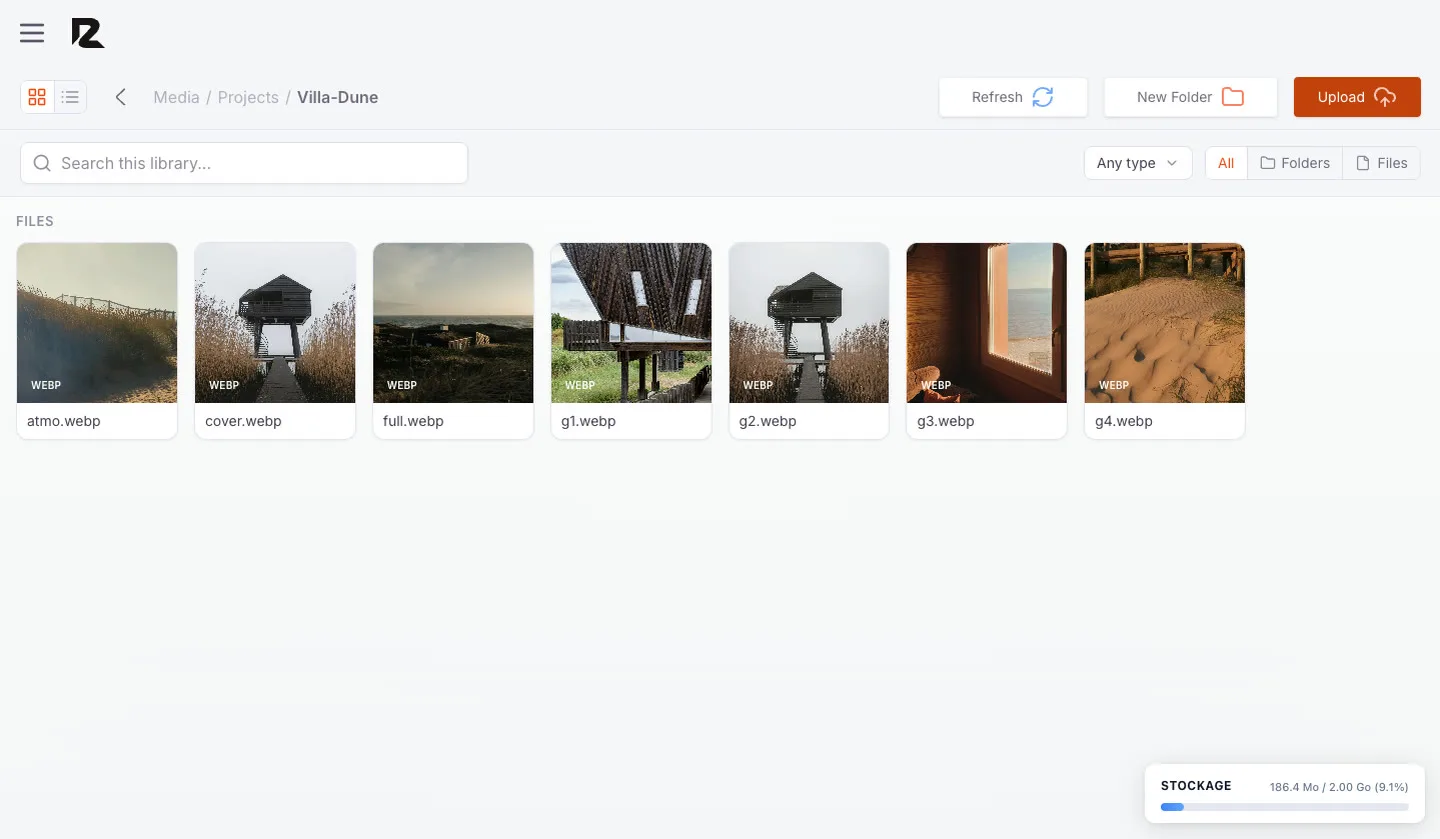Open the cover.webp thumbnail
Image resolution: width=1440 pixels, height=839 pixels.
pyautogui.click(x=275, y=323)
